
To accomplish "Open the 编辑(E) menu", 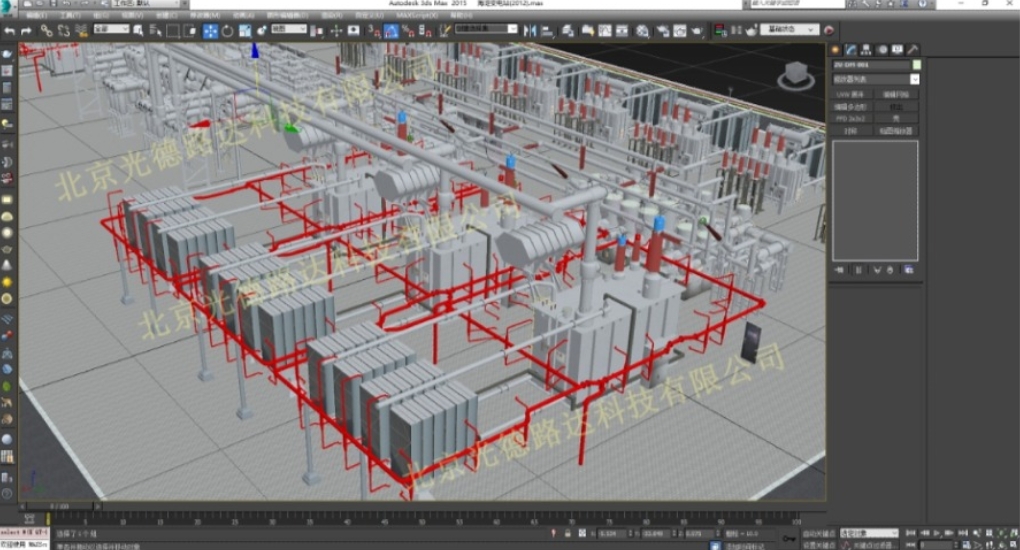I will point(38,16).
